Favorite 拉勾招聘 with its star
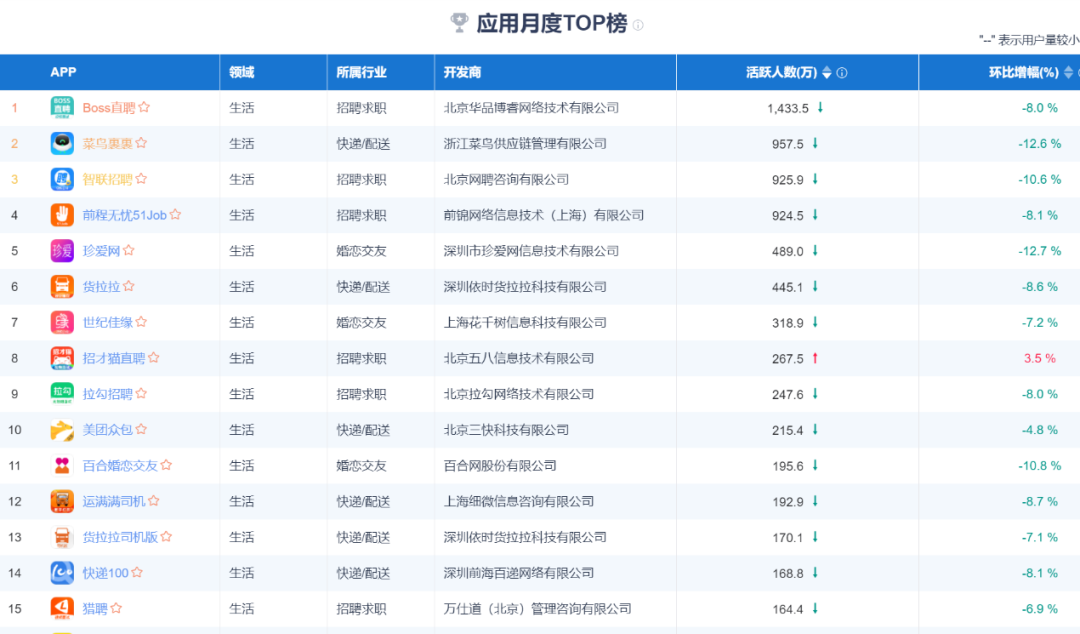The image size is (1080, 634). (141, 393)
